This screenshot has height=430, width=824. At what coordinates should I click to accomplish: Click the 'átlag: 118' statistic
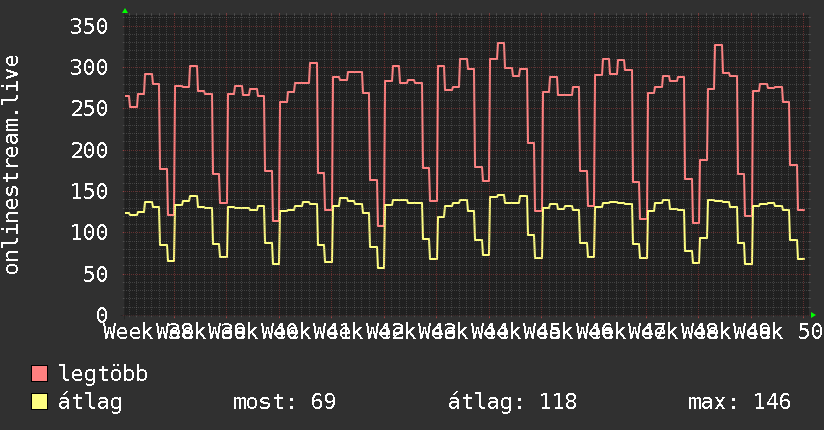click(x=512, y=402)
